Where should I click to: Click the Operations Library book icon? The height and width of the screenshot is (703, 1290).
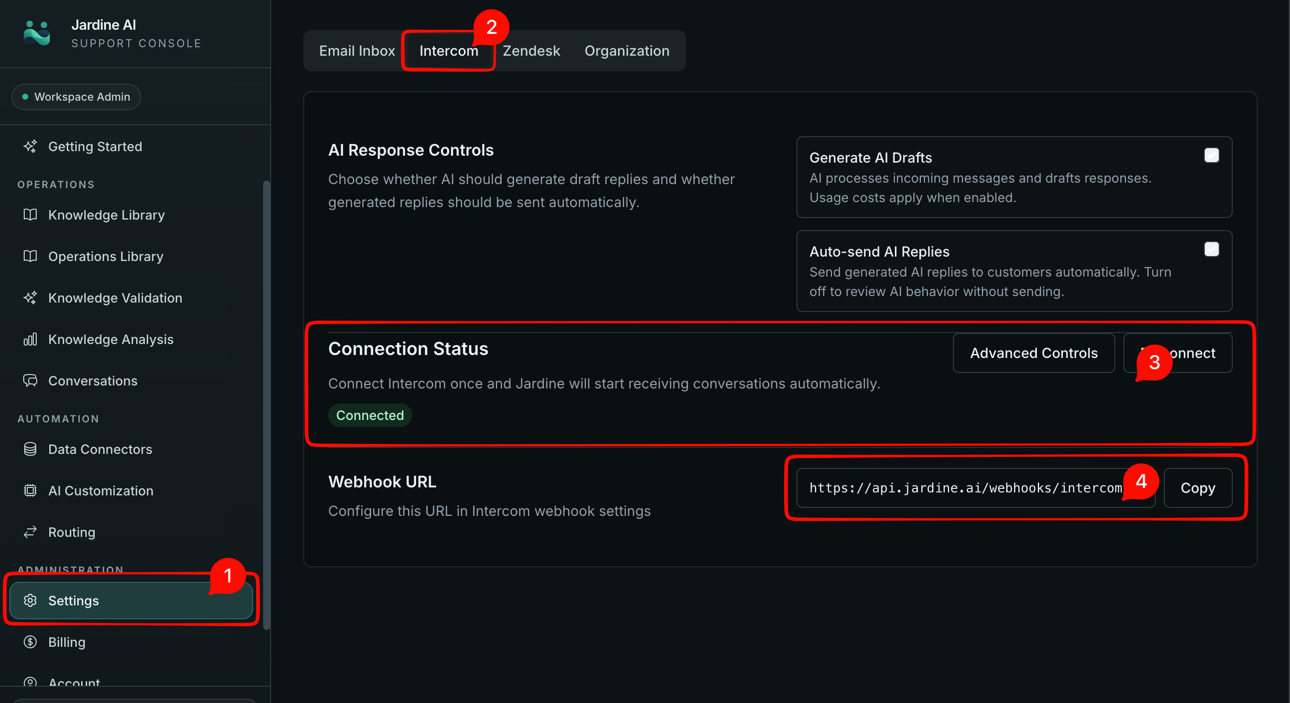[x=30, y=256]
